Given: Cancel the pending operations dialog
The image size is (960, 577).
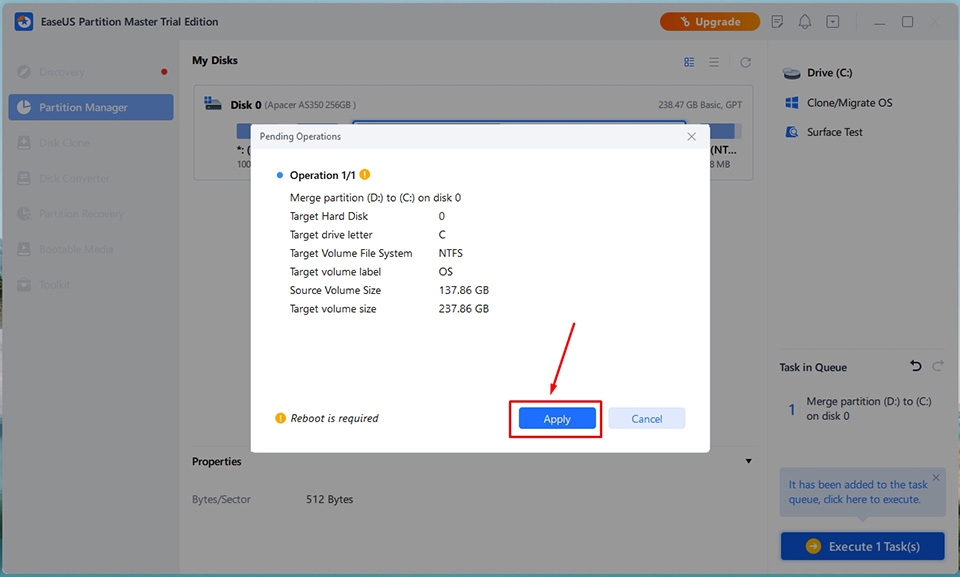Looking at the screenshot, I should (647, 419).
